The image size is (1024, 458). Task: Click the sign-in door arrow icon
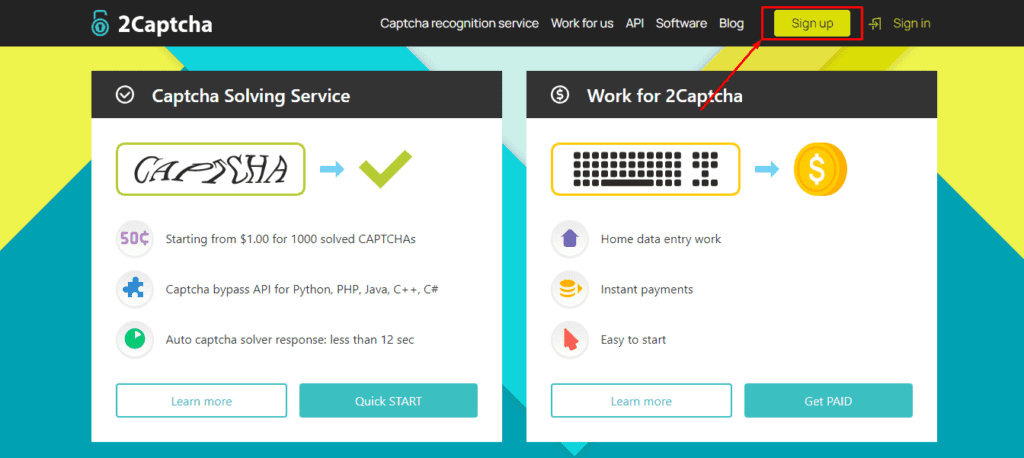click(875, 23)
